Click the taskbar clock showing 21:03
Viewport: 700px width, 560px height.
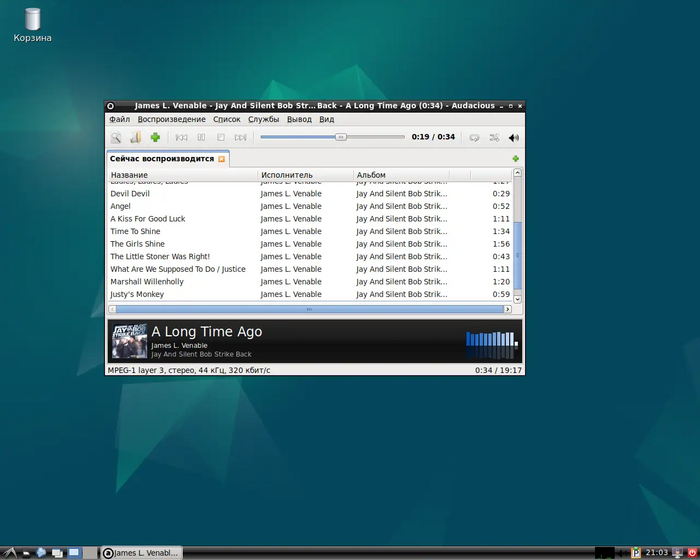pyautogui.click(x=656, y=552)
